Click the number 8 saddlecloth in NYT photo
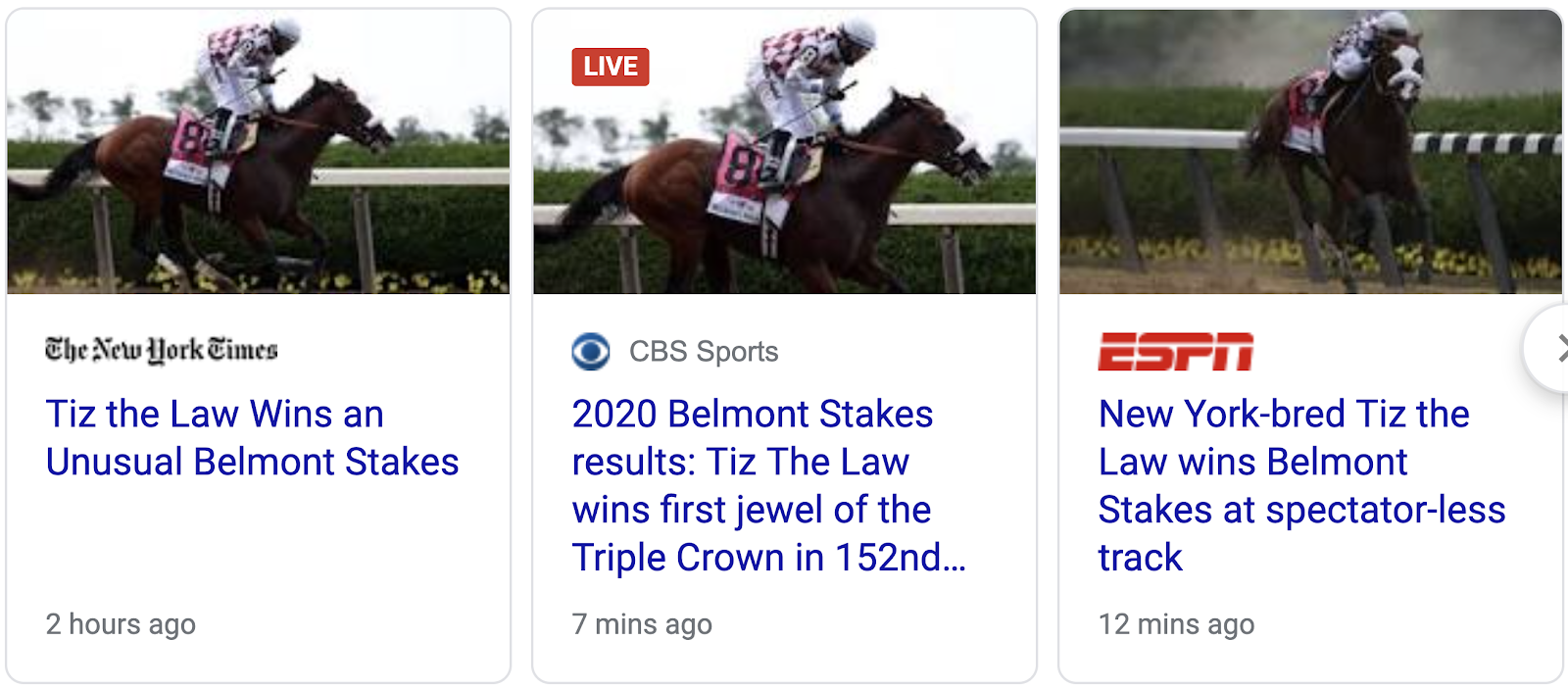Screen dimensions: 1568x689 tap(193, 142)
